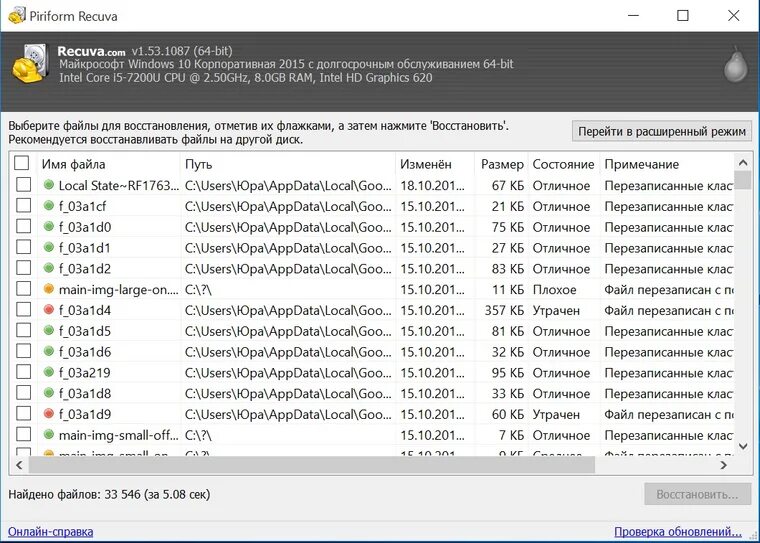
Task: Click green status dot of f_03a1cf
Action: 48,206
